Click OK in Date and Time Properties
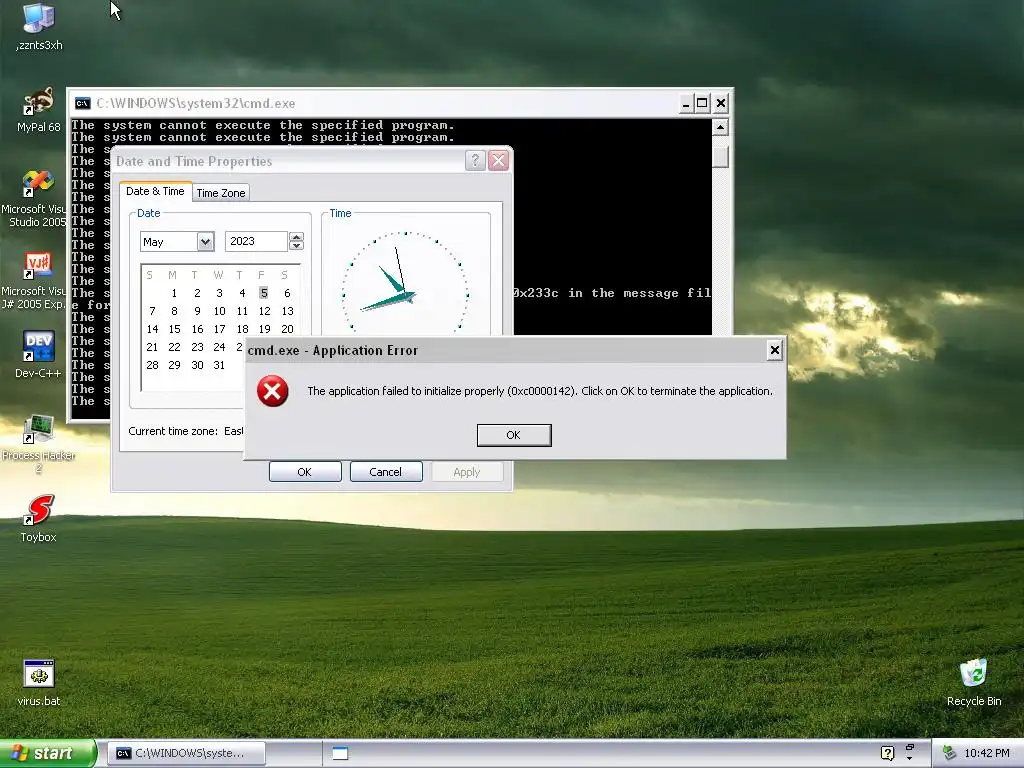The height and width of the screenshot is (768, 1024). click(x=305, y=472)
